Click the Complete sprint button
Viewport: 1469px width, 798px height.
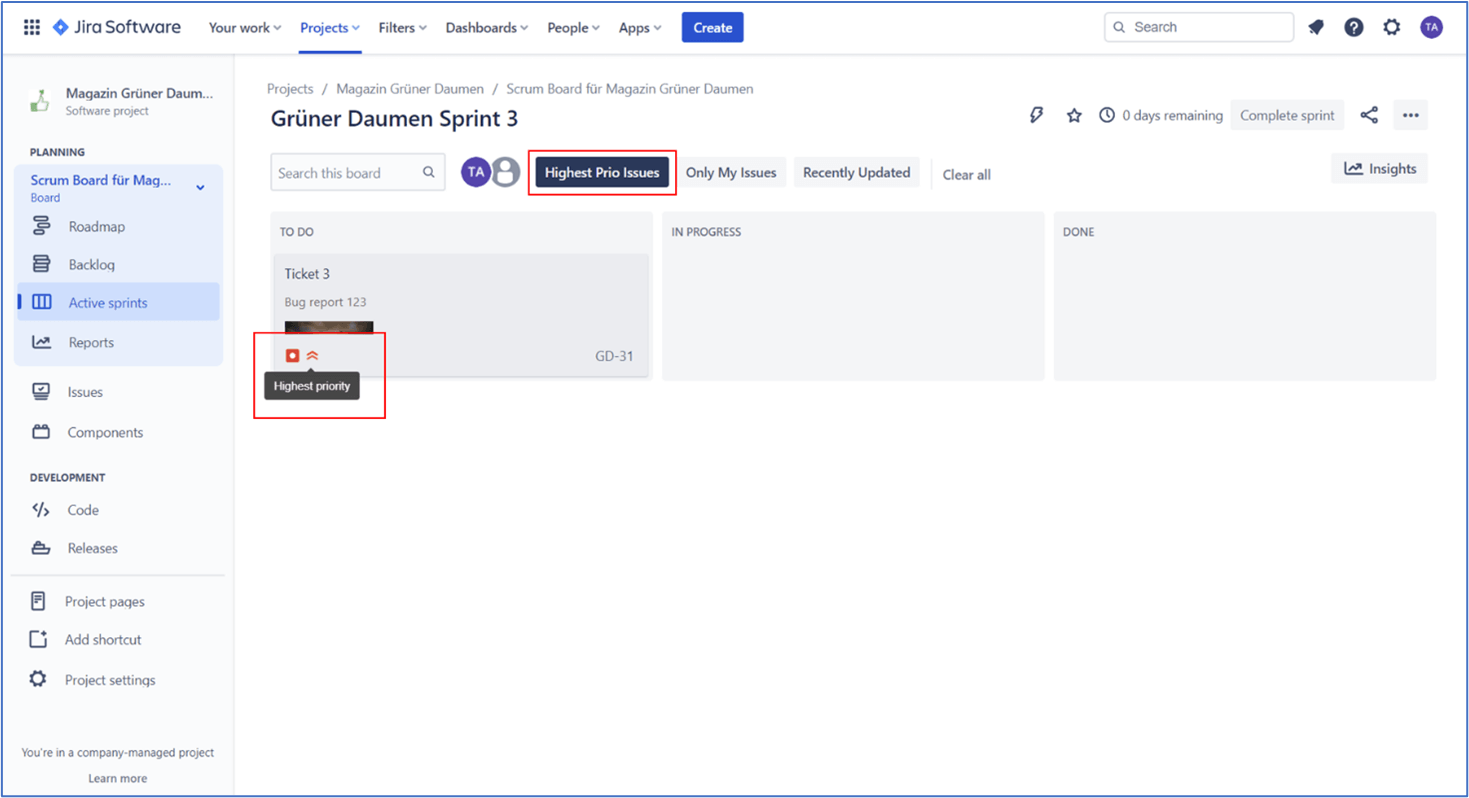coord(1287,116)
